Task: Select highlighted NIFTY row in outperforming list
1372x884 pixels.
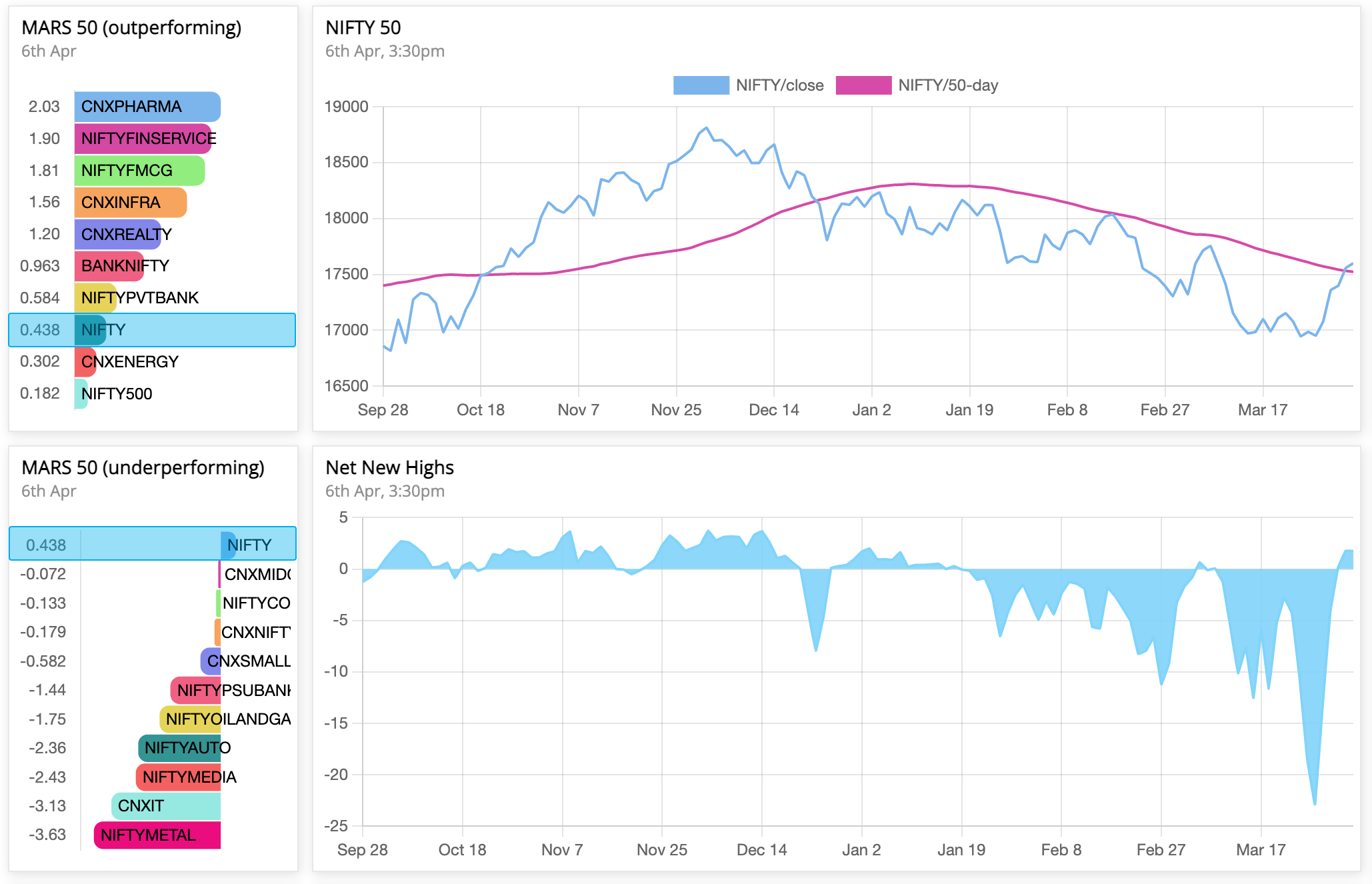Action: click(152, 330)
